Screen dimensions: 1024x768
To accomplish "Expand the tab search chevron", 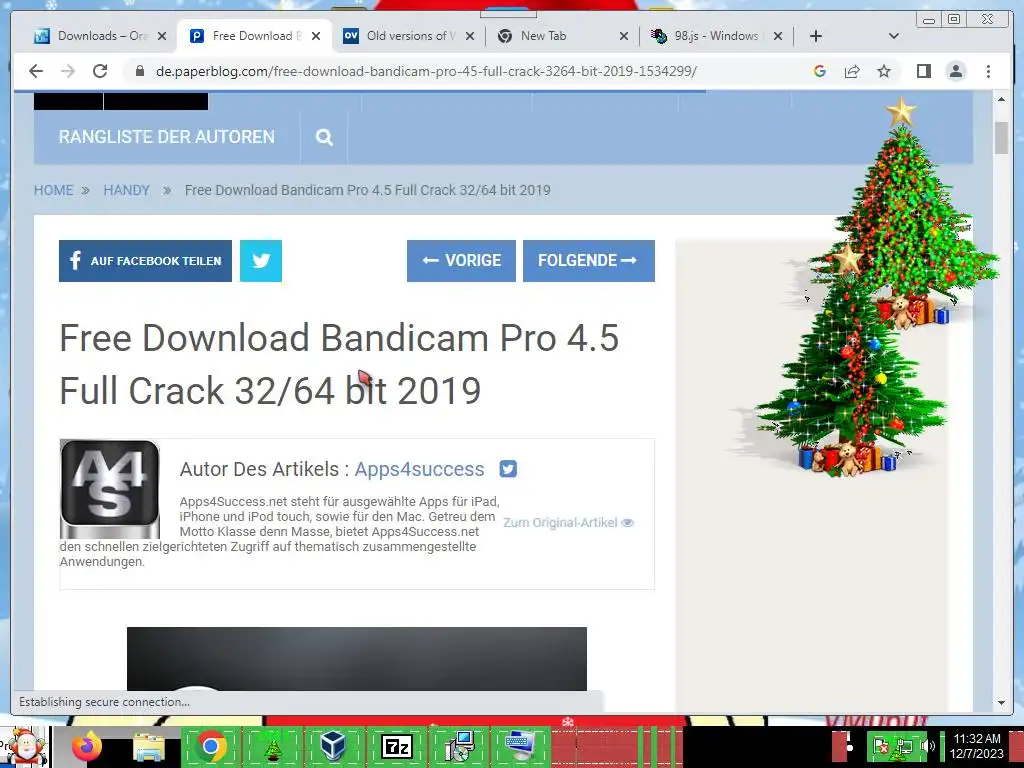I will [894, 36].
